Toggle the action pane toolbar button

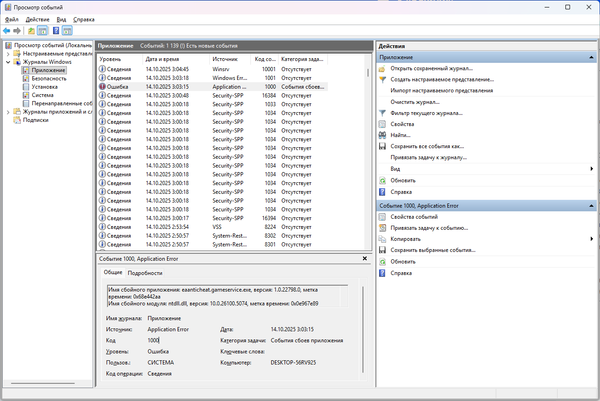[68, 31]
